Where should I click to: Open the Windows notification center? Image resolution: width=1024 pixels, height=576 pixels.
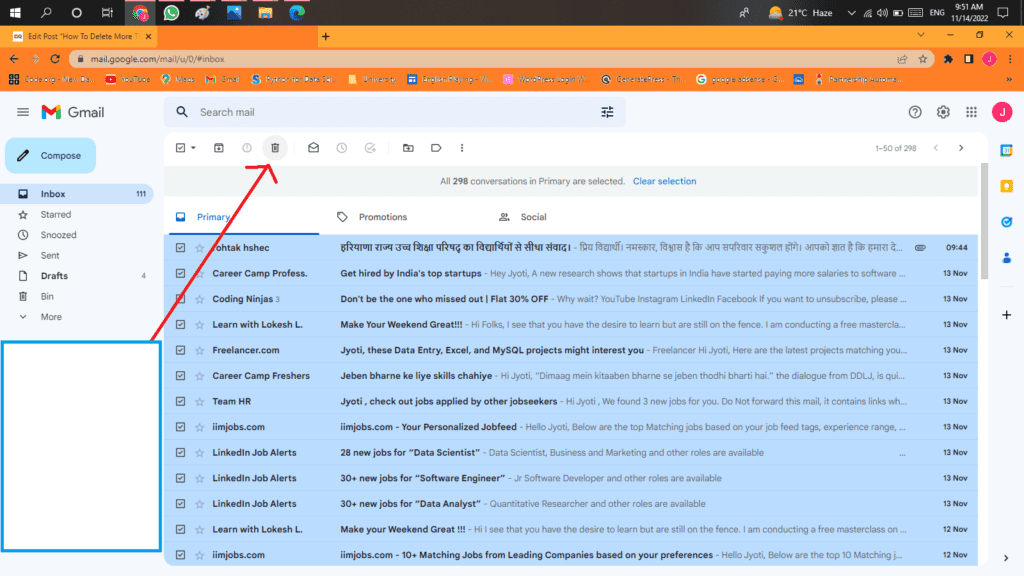point(1003,12)
